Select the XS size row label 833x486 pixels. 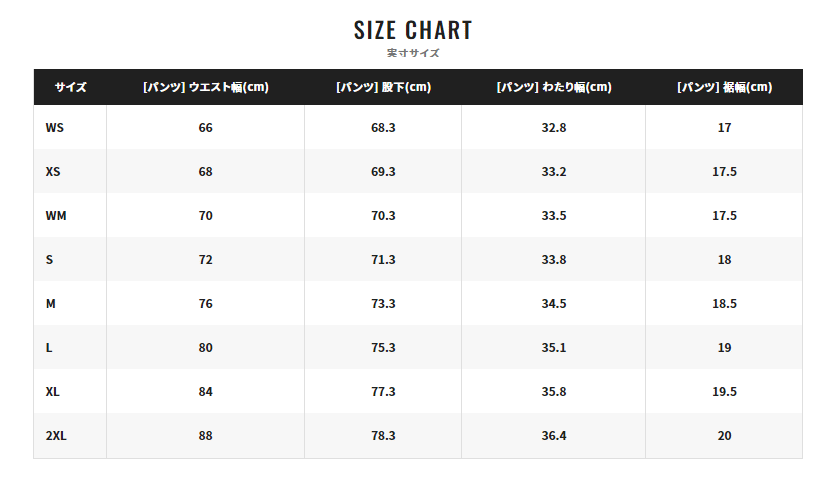(53, 172)
